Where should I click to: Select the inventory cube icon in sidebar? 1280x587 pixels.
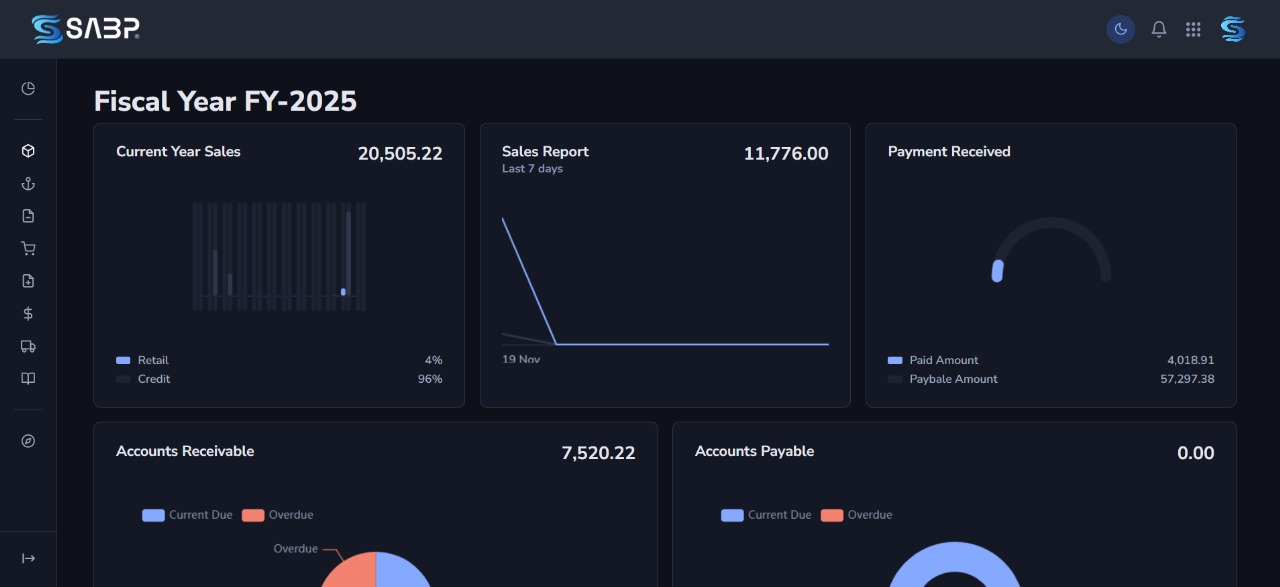[27, 150]
